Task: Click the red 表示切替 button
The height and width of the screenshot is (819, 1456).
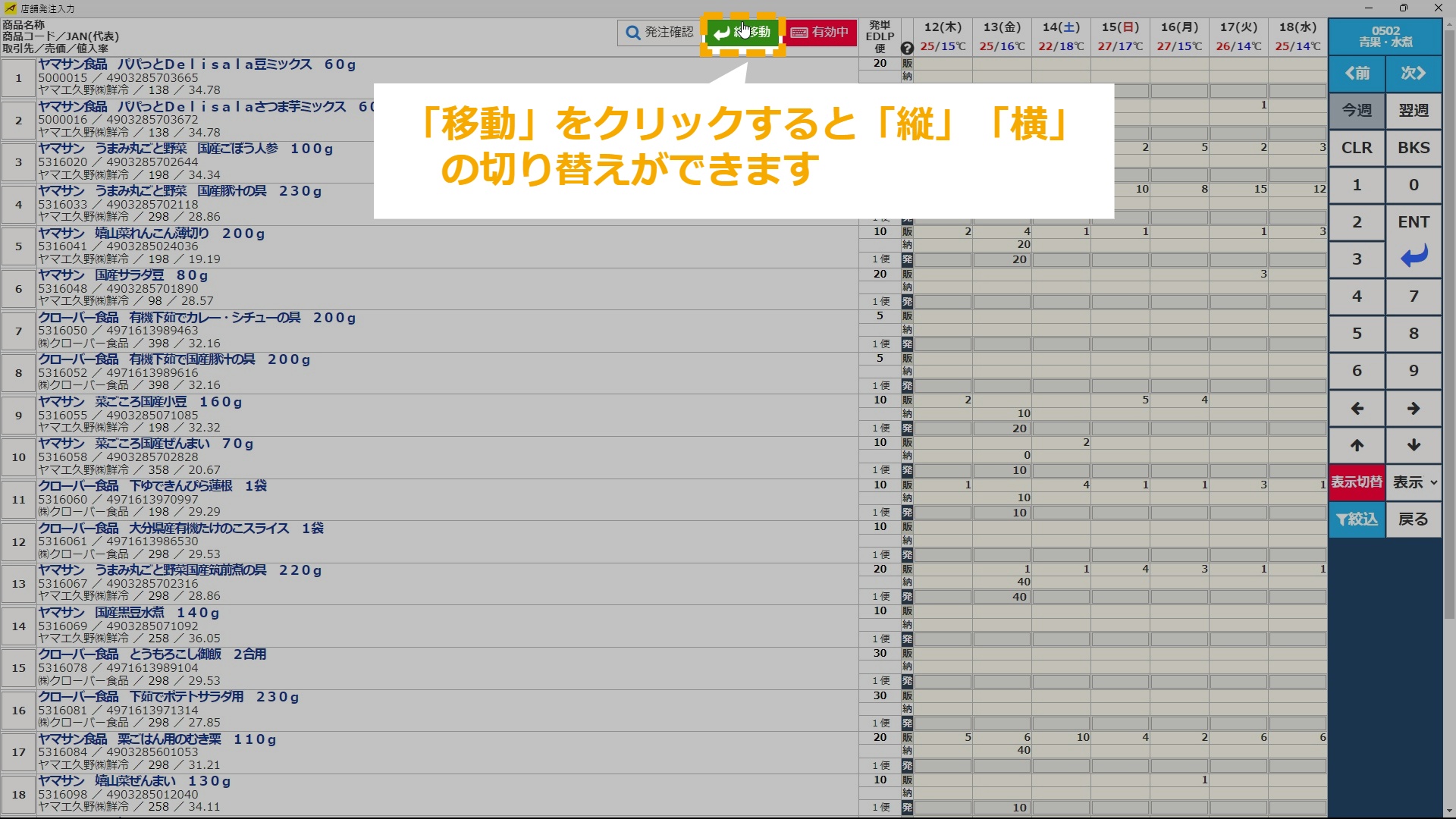Action: click(1357, 482)
